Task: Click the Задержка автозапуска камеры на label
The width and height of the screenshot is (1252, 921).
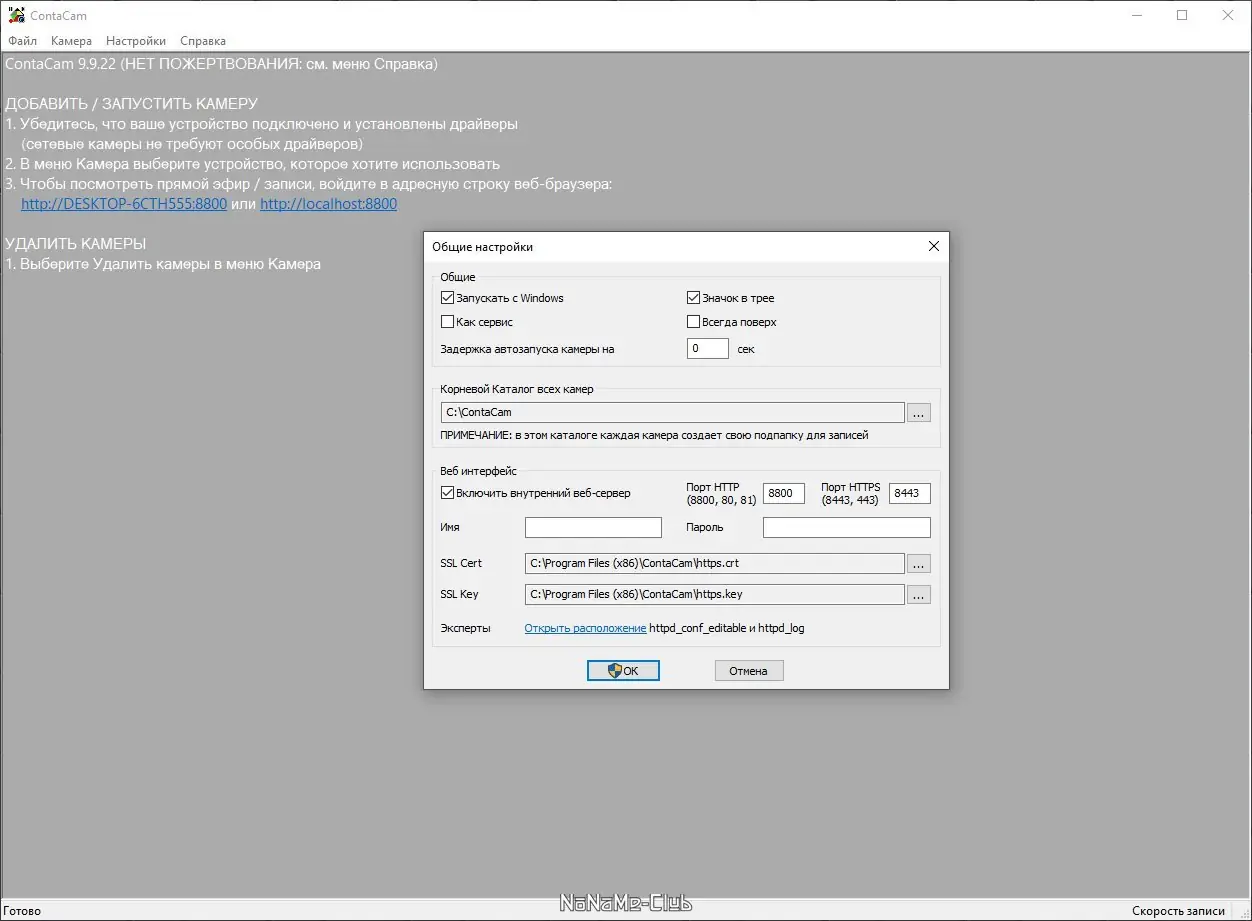Action: [x=527, y=350]
